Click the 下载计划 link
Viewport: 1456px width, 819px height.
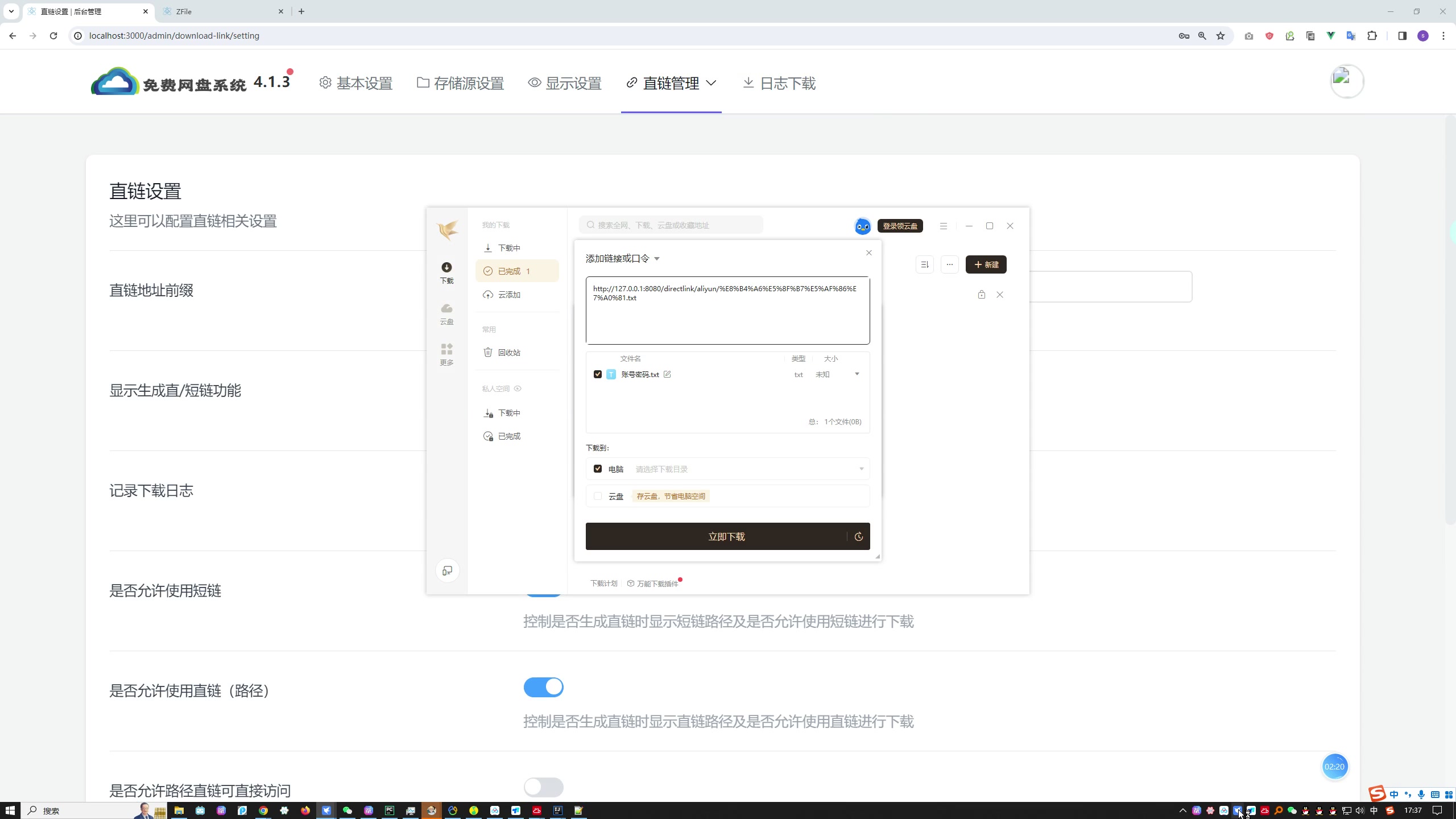point(603,584)
